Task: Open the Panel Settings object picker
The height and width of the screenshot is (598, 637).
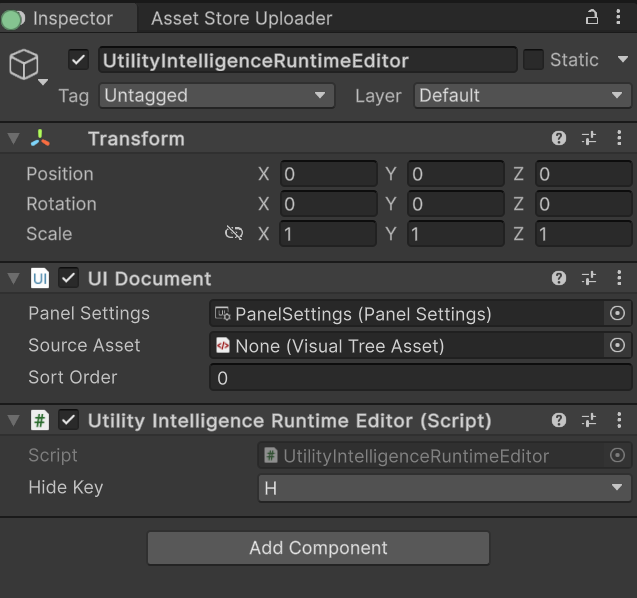Action: point(617,313)
